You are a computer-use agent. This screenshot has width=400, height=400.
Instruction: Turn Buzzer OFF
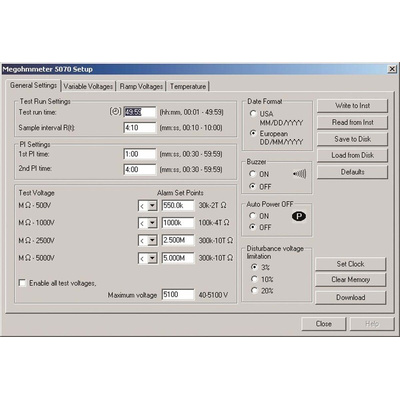(253, 186)
